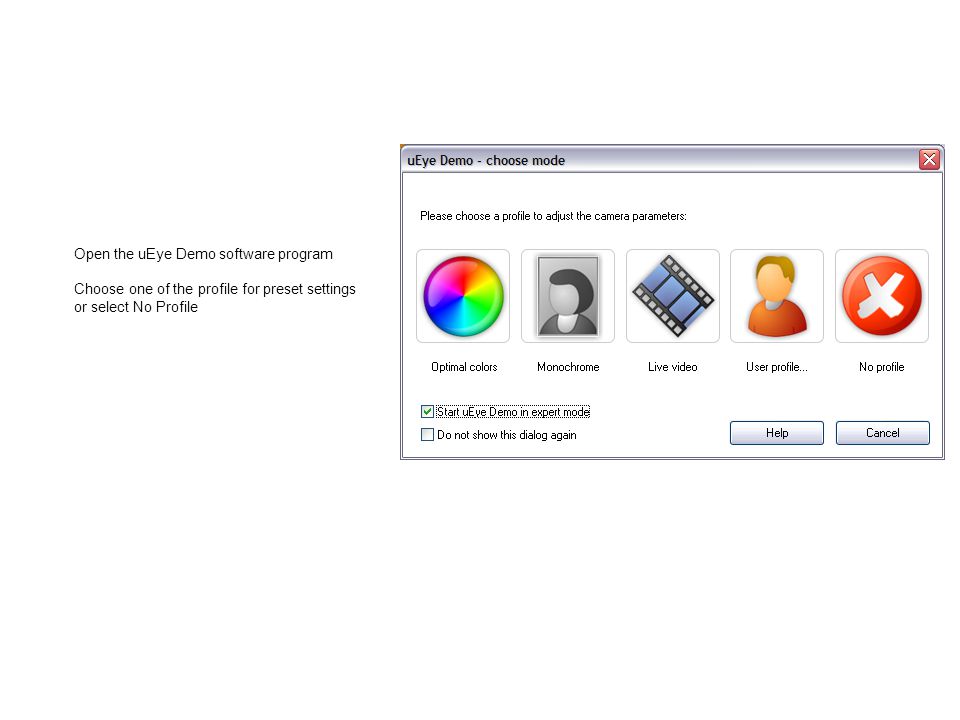This screenshot has height=720, width=960.
Task: Close the uEye Demo dialog window
Action: tap(929, 160)
